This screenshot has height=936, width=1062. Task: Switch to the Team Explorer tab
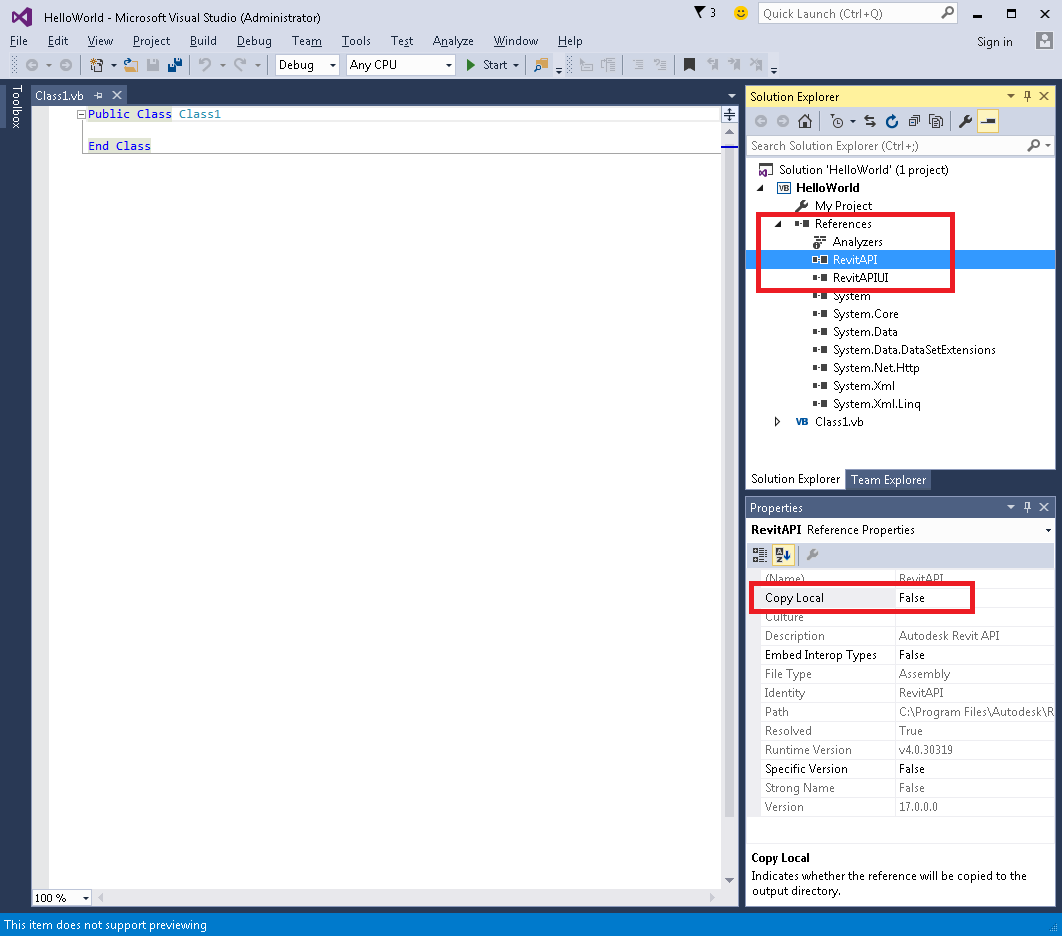(888, 479)
